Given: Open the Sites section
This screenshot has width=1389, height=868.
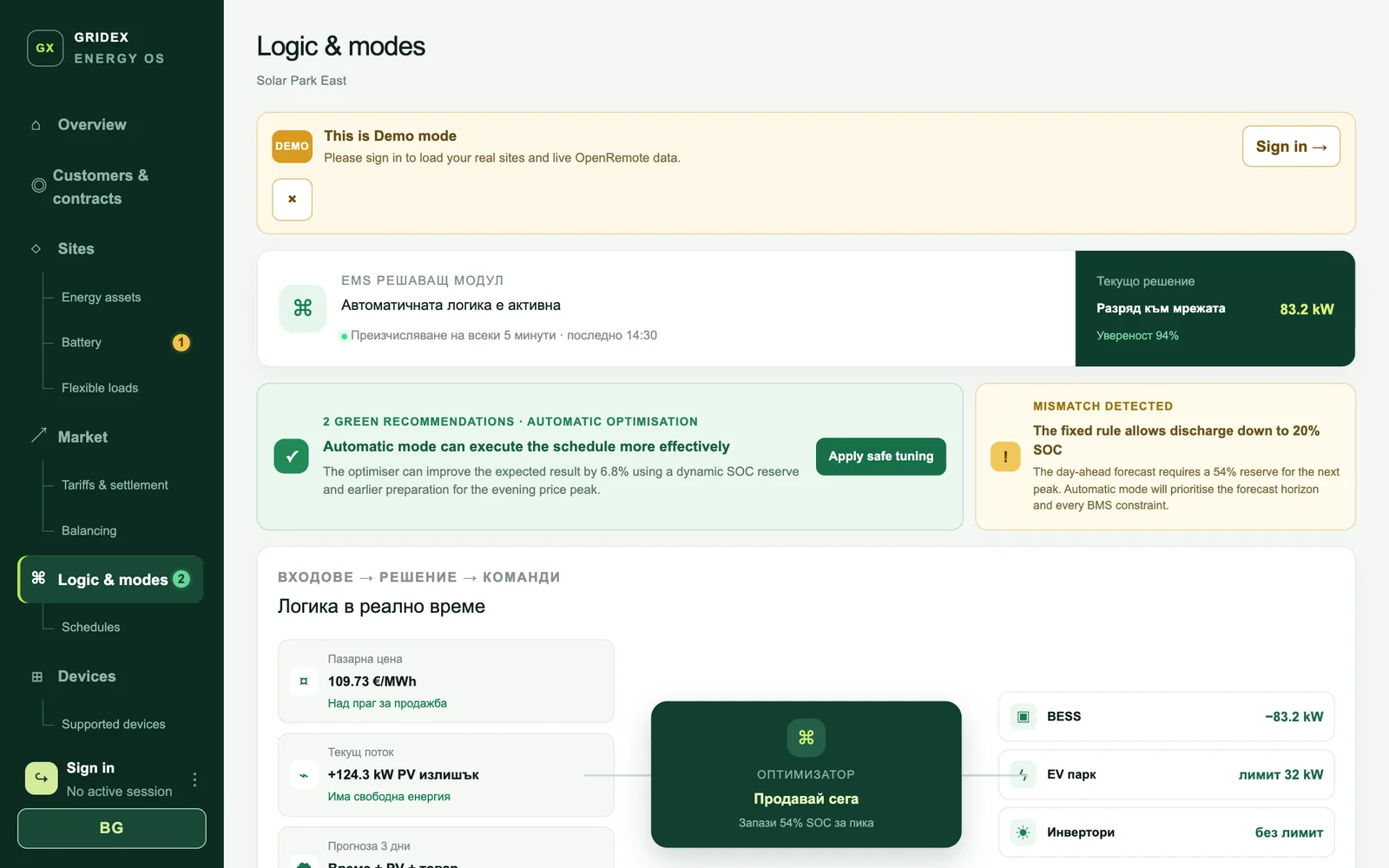Looking at the screenshot, I should click(112, 249).
